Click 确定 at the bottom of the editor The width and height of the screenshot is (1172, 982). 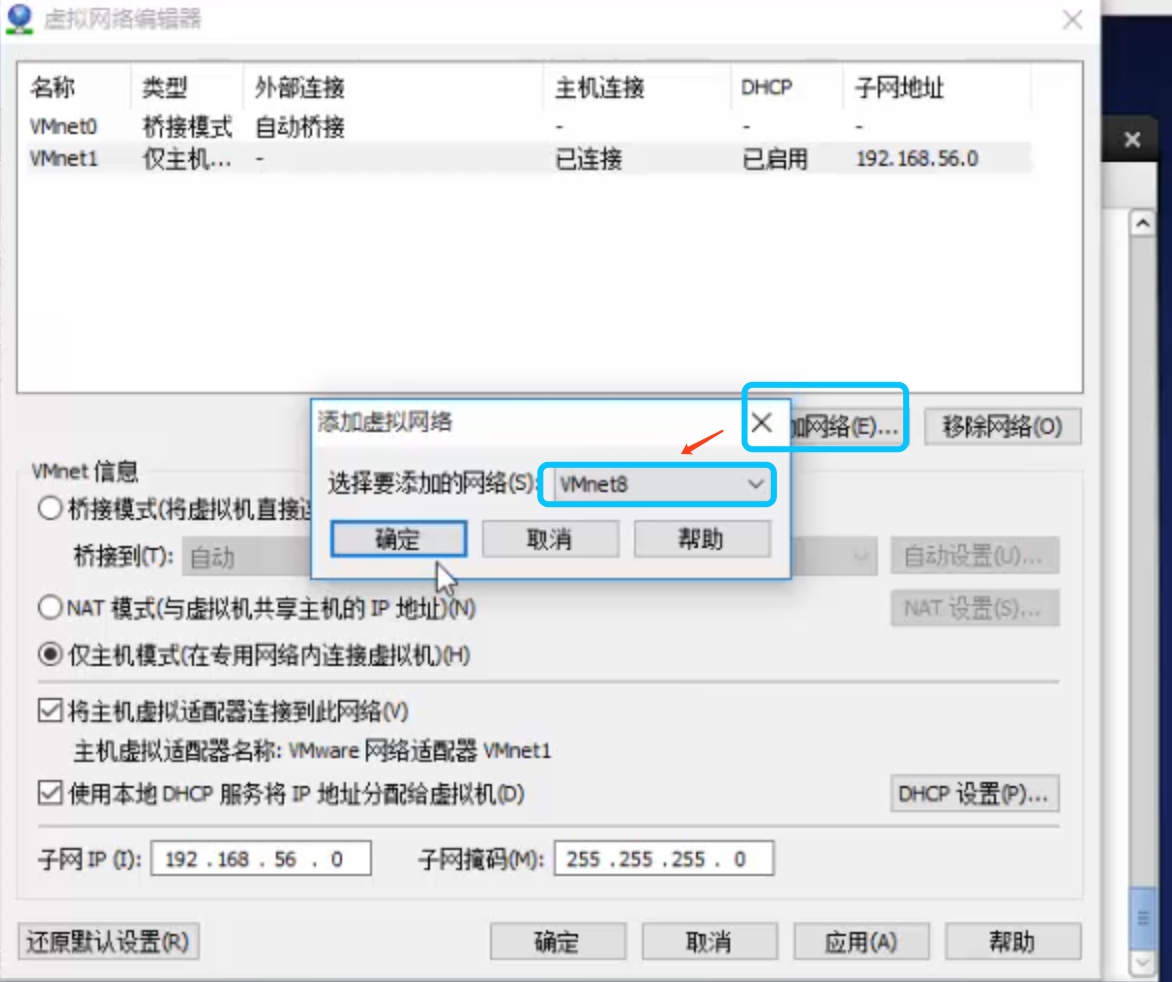pyautogui.click(x=558, y=942)
